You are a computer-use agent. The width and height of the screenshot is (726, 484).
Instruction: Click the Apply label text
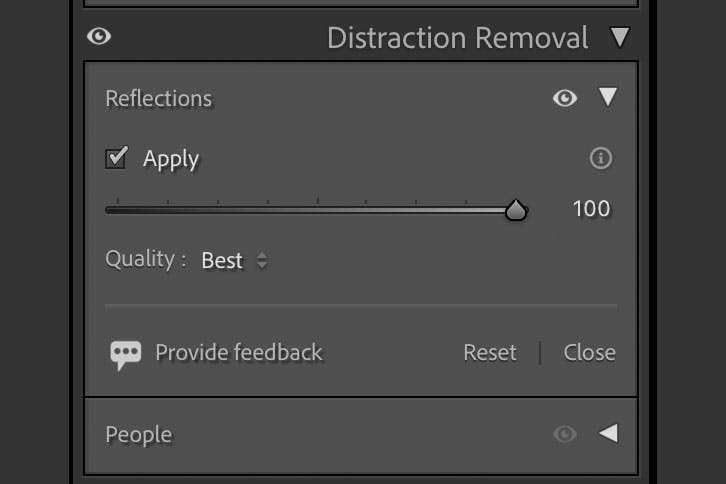[x=171, y=160]
